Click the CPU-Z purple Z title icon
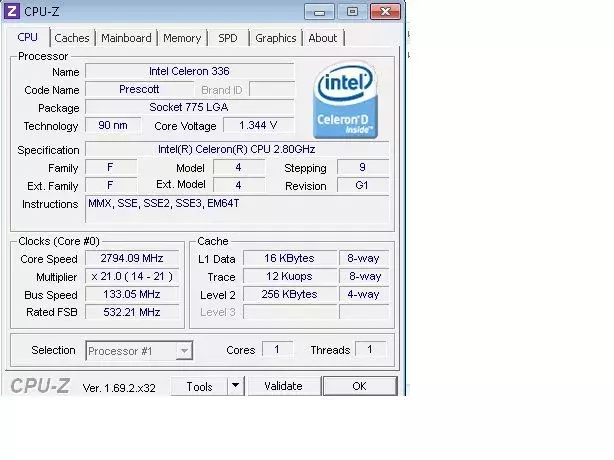This screenshot has width=614, height=460. click(12, 11)
